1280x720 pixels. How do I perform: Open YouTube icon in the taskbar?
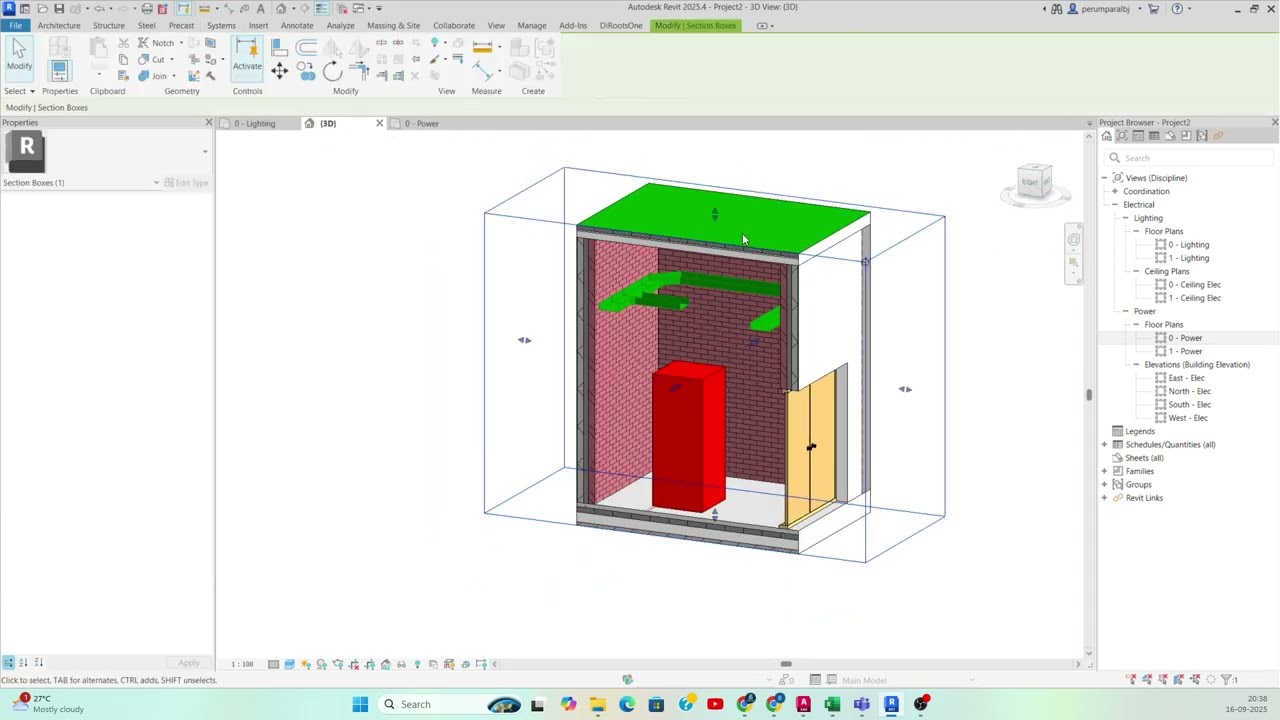coord(715,704)
